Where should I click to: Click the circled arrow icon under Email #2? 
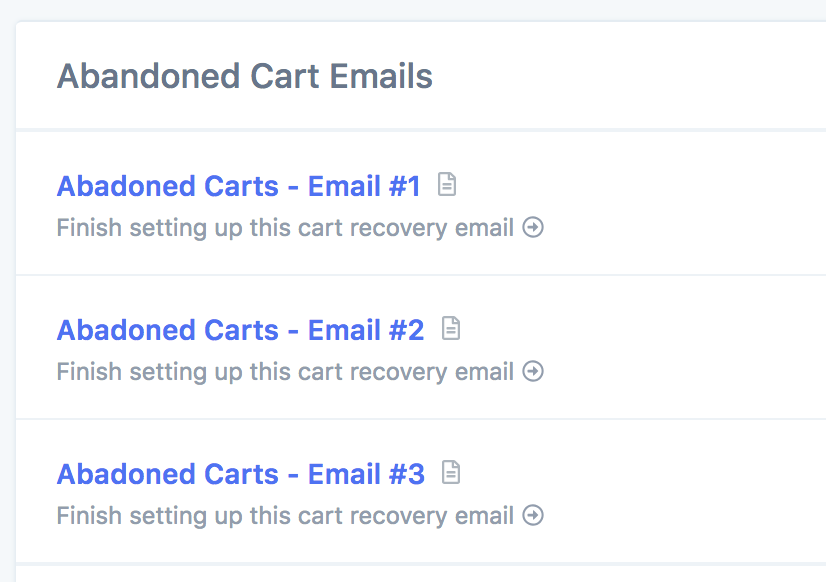533,371
